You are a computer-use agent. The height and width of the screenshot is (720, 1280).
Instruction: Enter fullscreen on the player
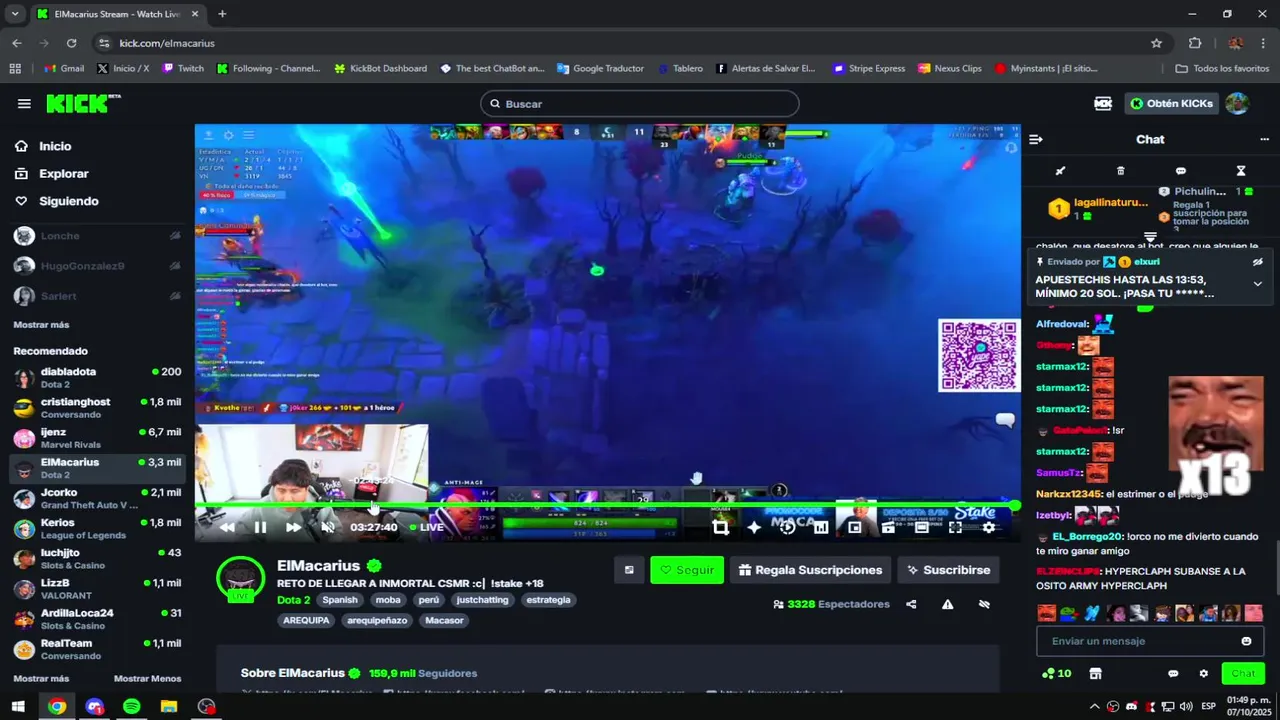pos(955,527)
